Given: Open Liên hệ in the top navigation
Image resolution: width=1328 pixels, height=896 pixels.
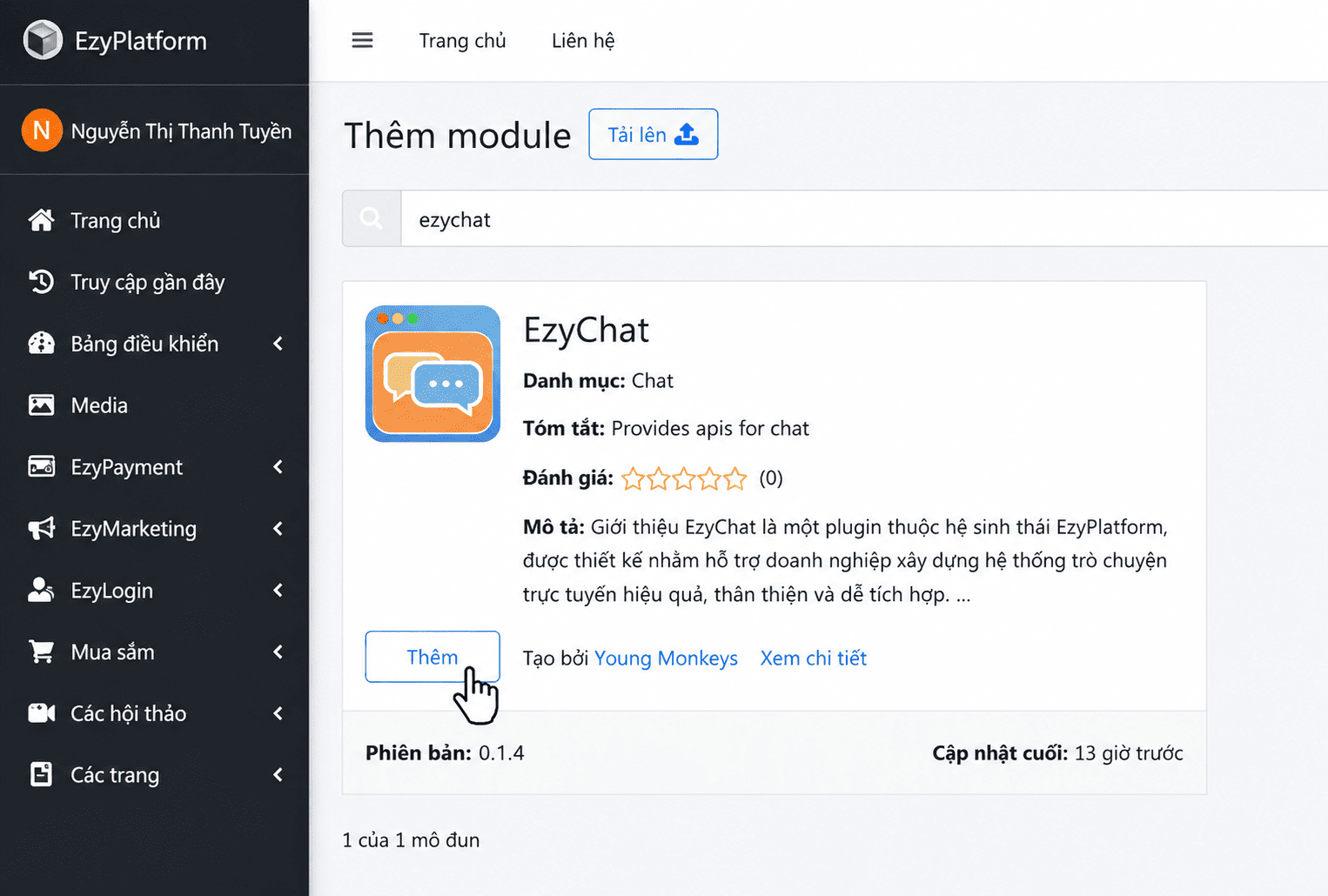Looking at the screenshot, I should (x=583, y=41).
